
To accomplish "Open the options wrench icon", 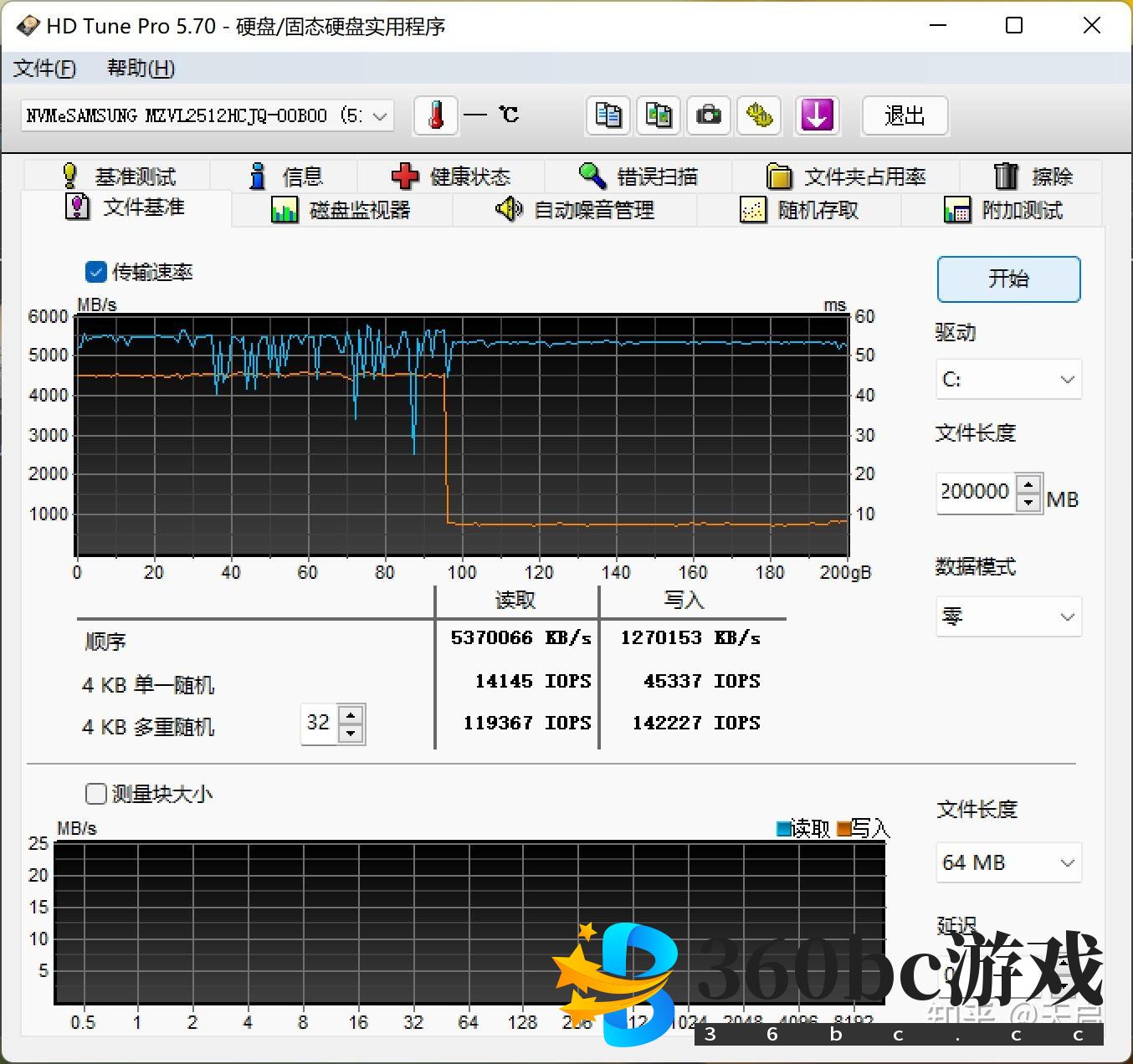I will [759, 115].
